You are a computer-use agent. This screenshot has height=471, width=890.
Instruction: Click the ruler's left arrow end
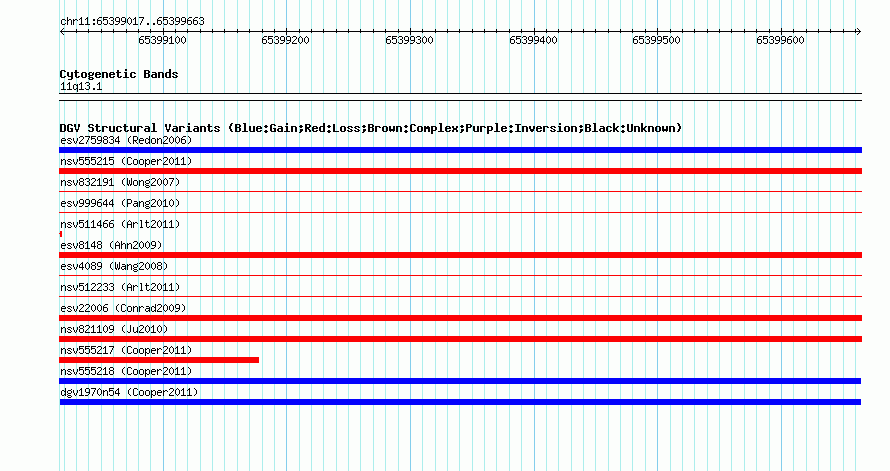pyautogui.click(x=62, y=32)
